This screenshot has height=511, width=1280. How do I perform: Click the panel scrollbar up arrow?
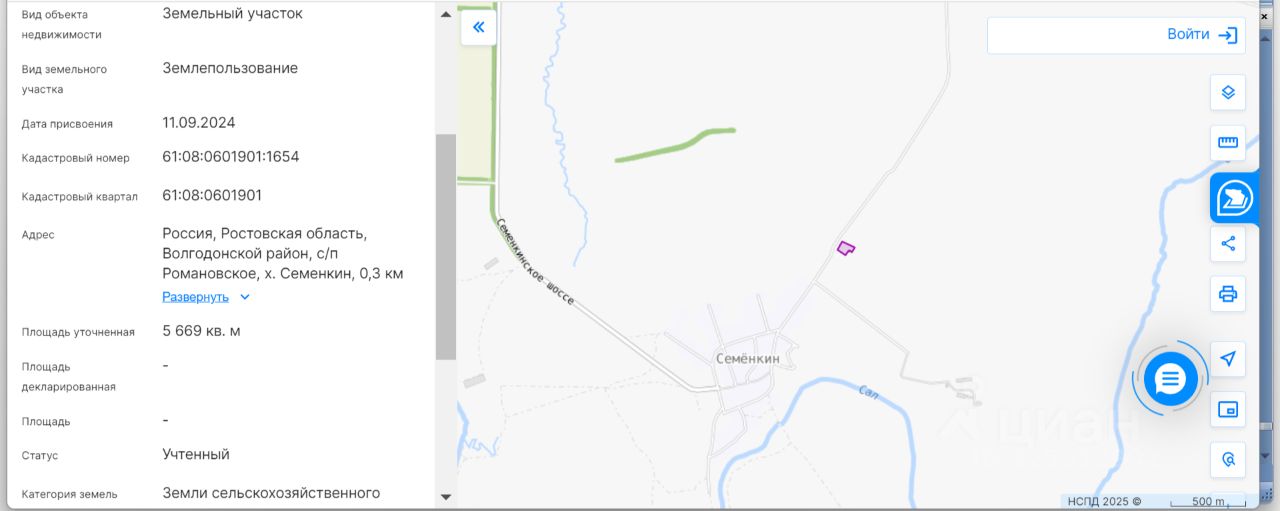click(x=446, y=14)
